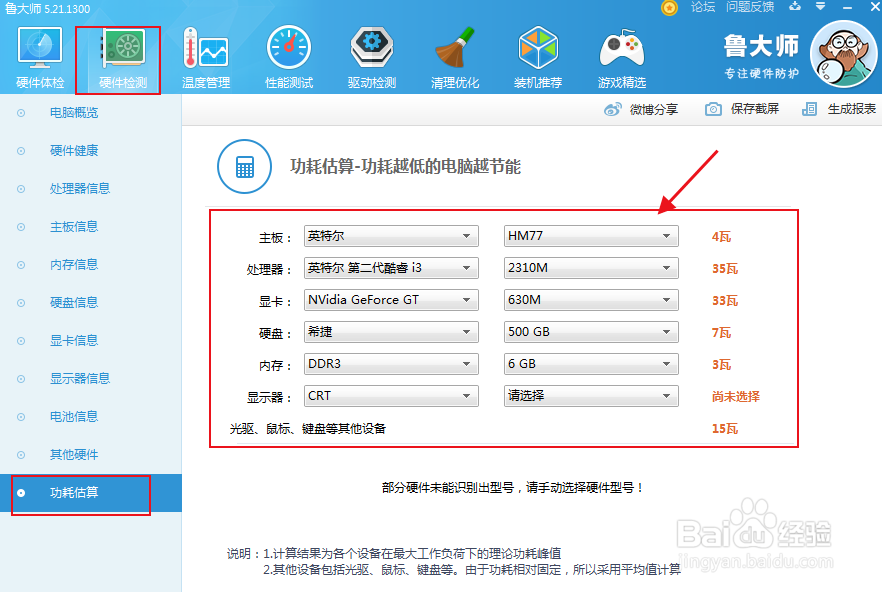Image resolution: width=882 pixels, height=592 pixels.
Task: Click 光驱、鼠标、键盘等其他设备 label
Action: (308, 429)
